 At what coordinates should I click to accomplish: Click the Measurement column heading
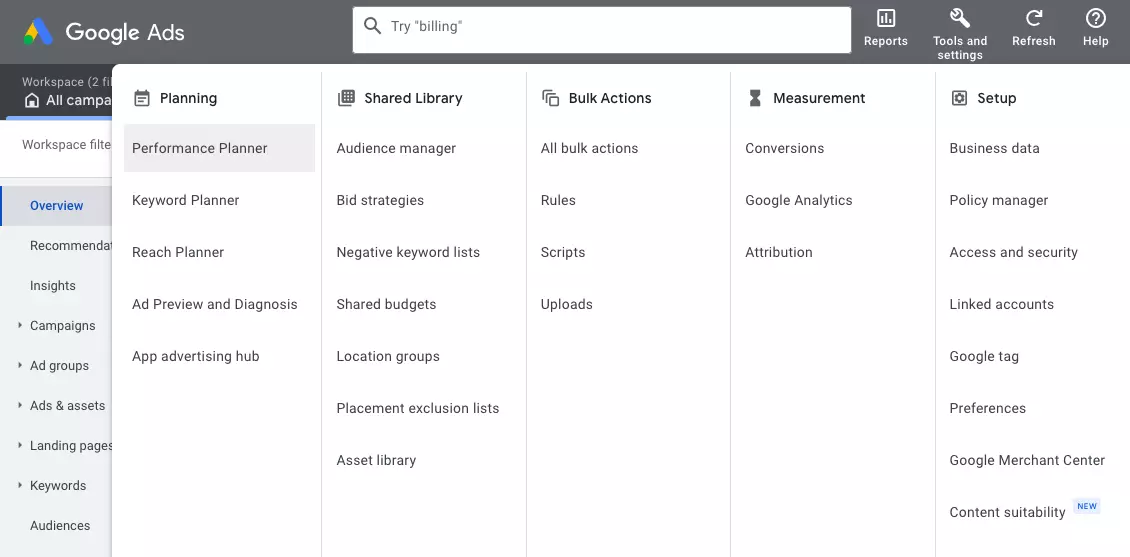pos(819,98)
